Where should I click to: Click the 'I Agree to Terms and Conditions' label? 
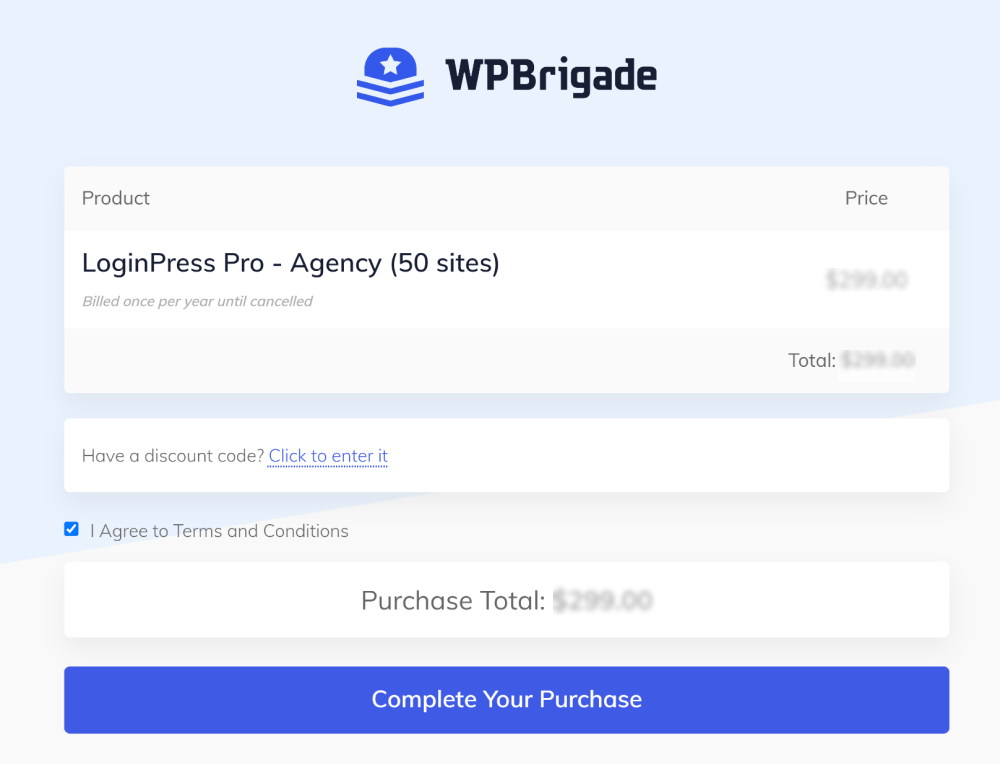click(219, 531)
